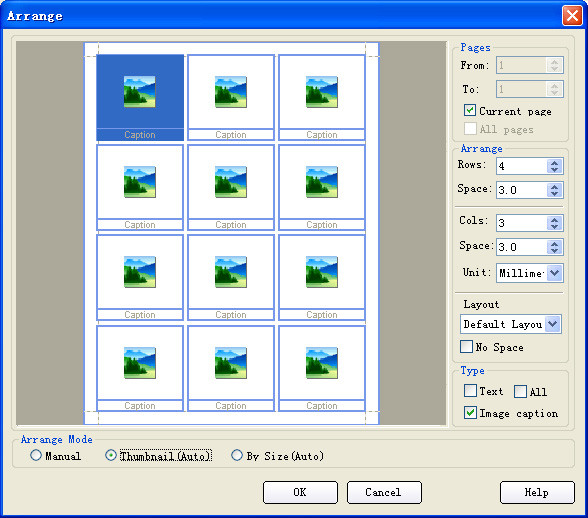Decrease column Space value with down arrow
Screen dimensions: 588x518
point(555,251)
